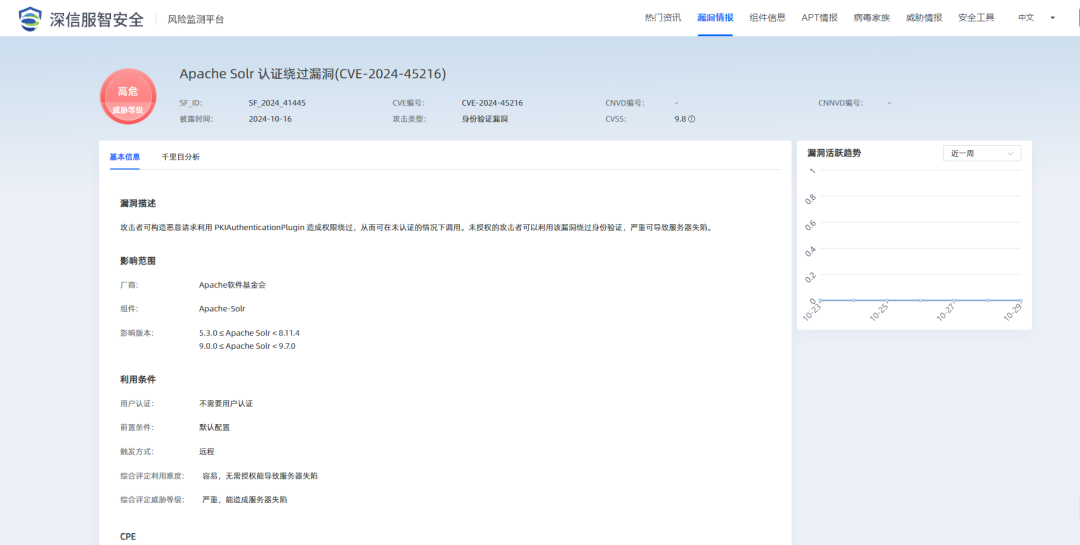Click the 风险监测平台 title text
The width and height of the screenshot is (1080, 545).
point(196,19)
